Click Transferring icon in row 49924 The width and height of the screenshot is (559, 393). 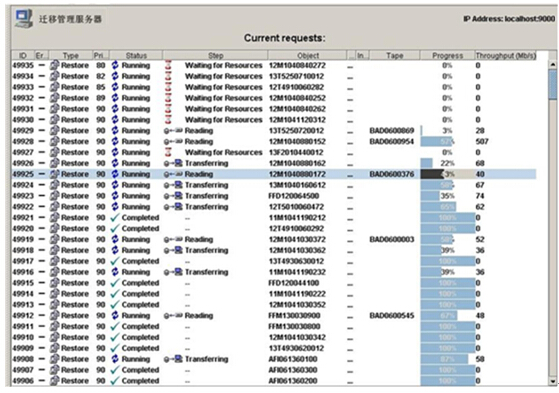coord(173,185)
